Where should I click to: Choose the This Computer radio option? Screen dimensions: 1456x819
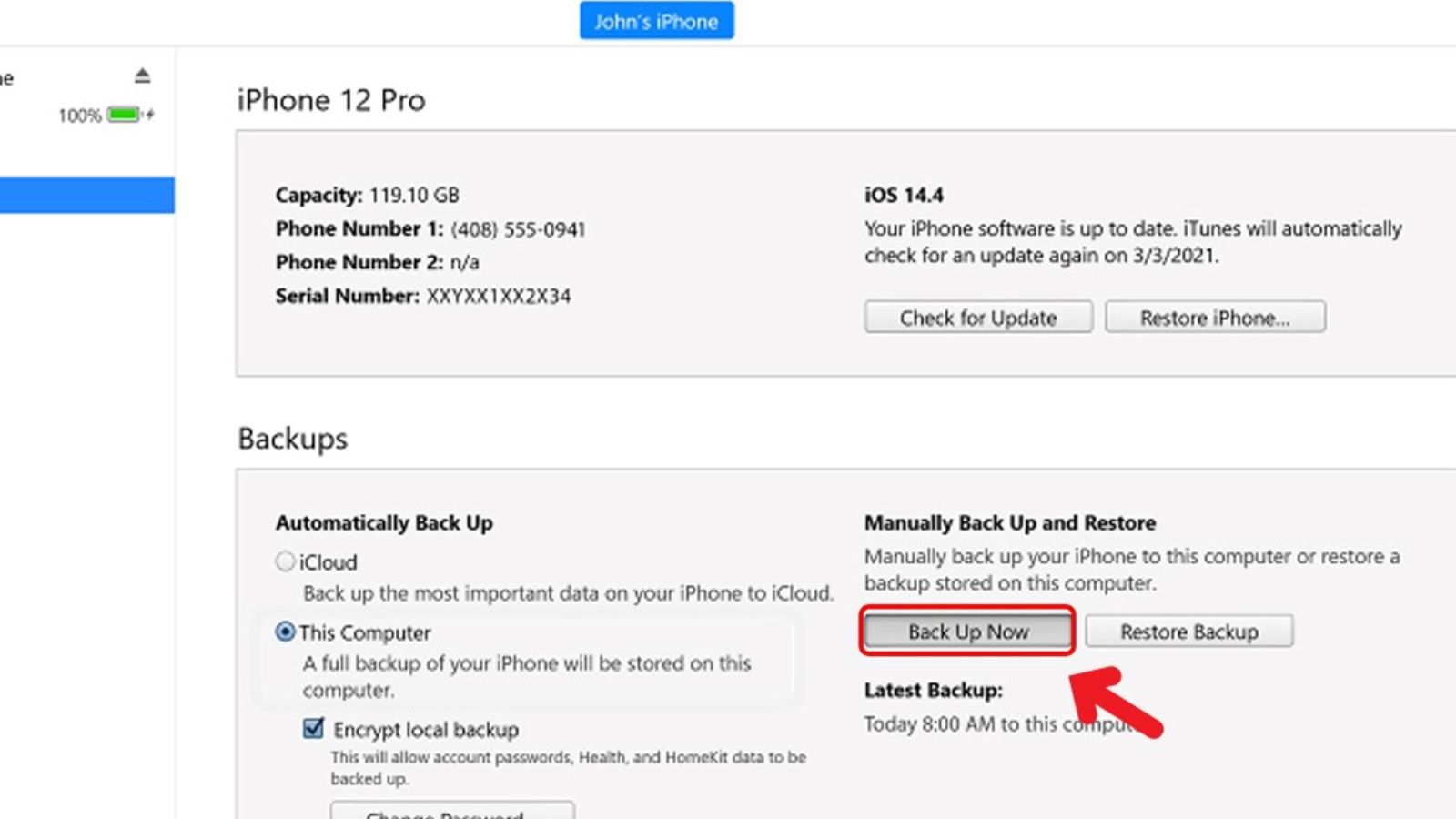click(286, 632)
